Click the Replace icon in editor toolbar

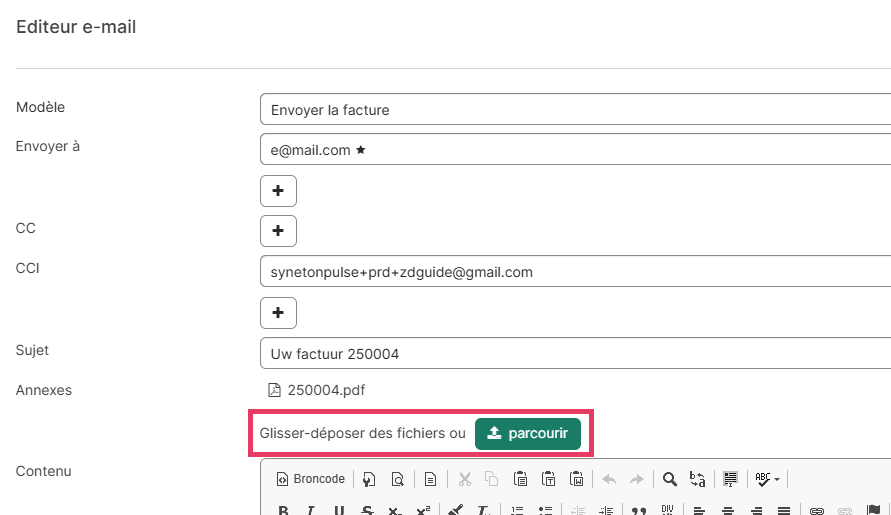697,479
